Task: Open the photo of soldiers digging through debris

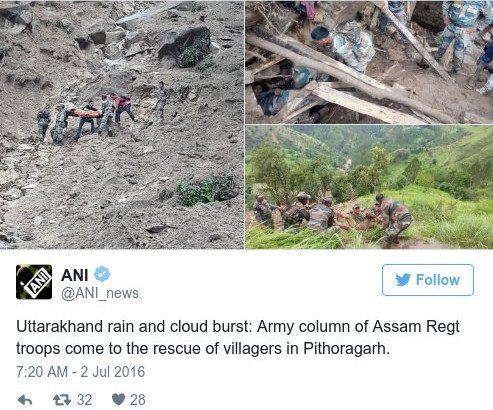Action: pos(369,62)
